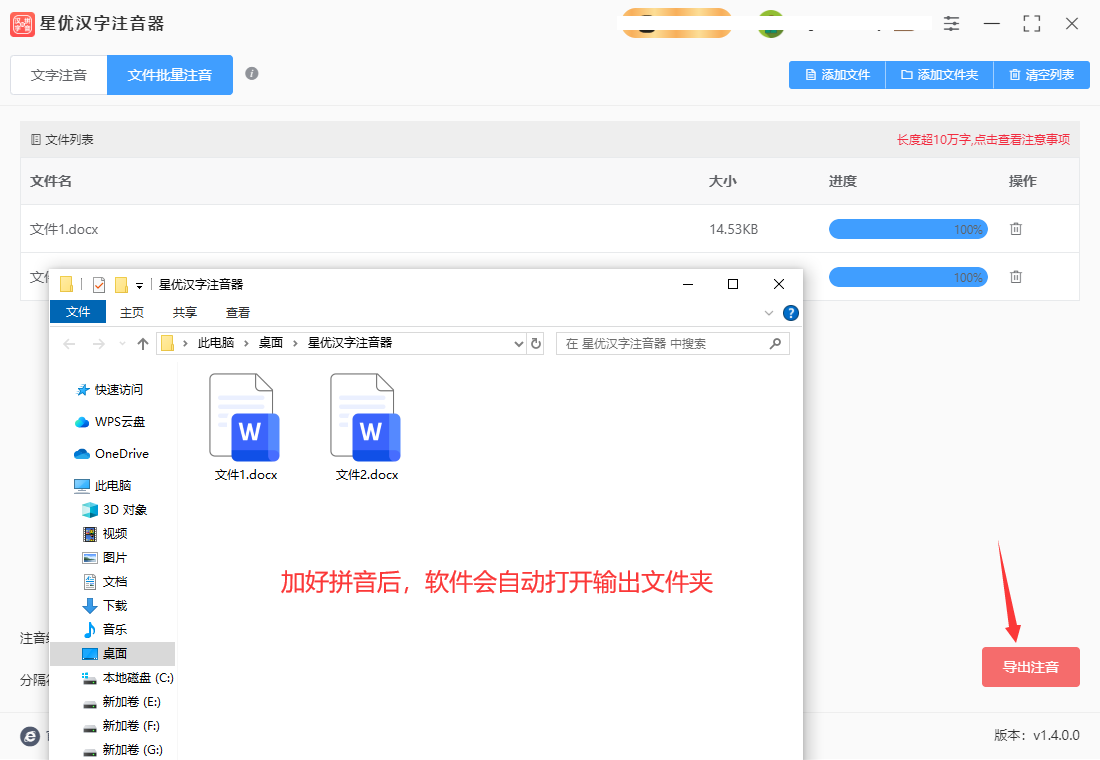
Task: Click the 版本: v1.4.0.0 label
Action: click(x=1037, y=735)
